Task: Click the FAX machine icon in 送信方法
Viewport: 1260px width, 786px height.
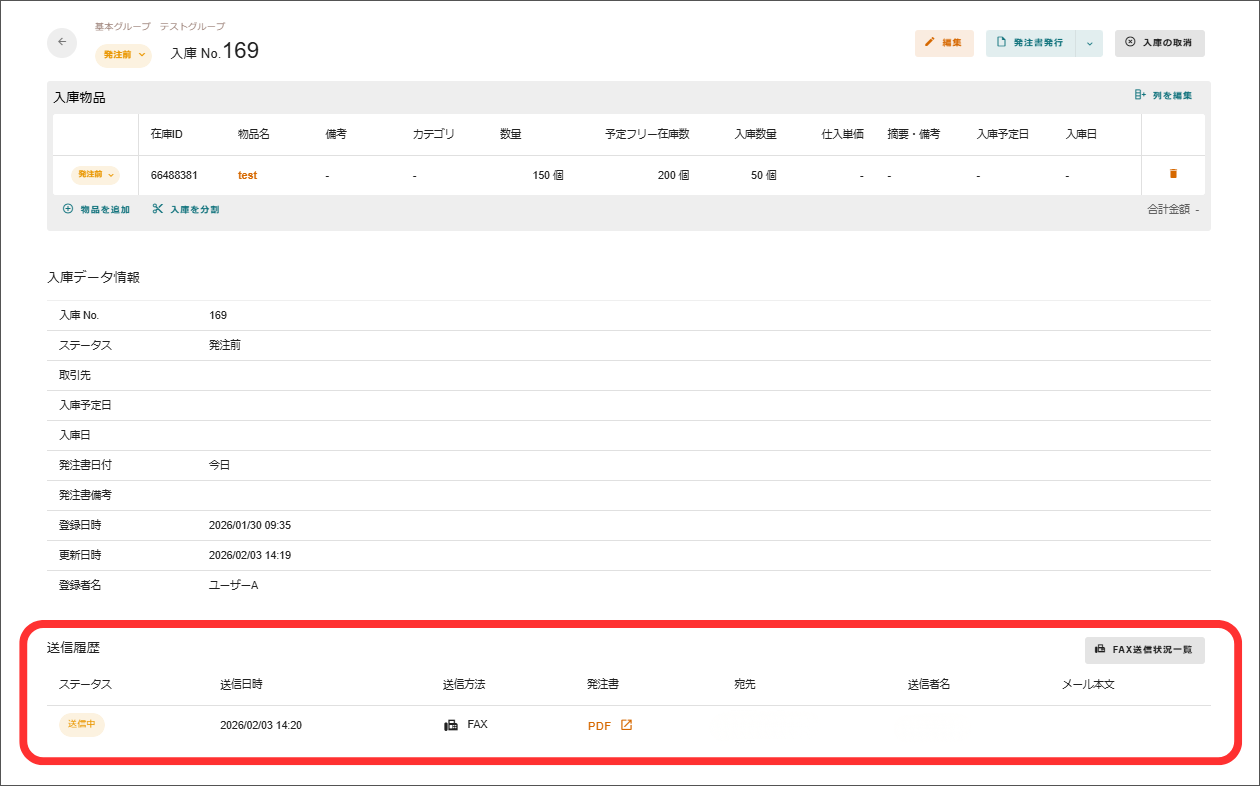Action: click(x=451, y=725)
